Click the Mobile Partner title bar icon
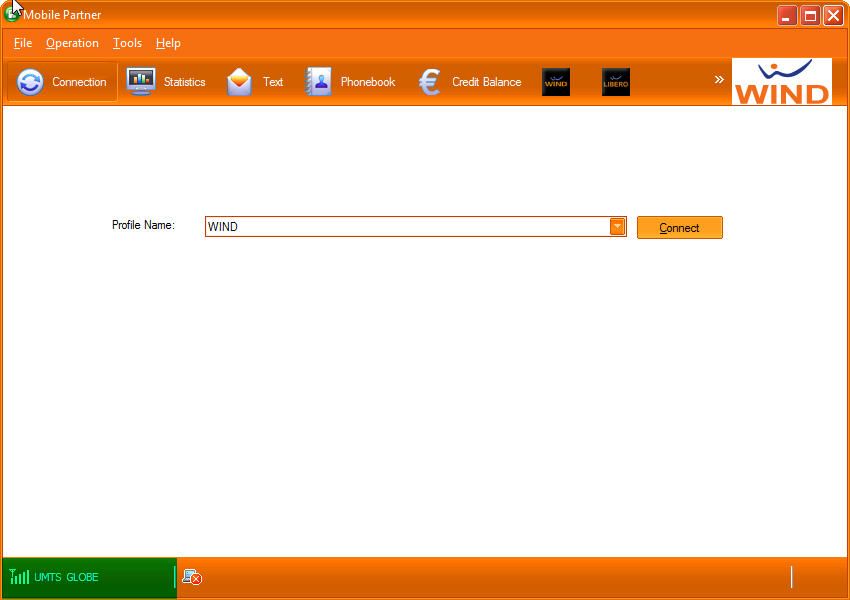The height and width of the screenshot is (600, 850). pyautogui.click(x=11, y=14)
